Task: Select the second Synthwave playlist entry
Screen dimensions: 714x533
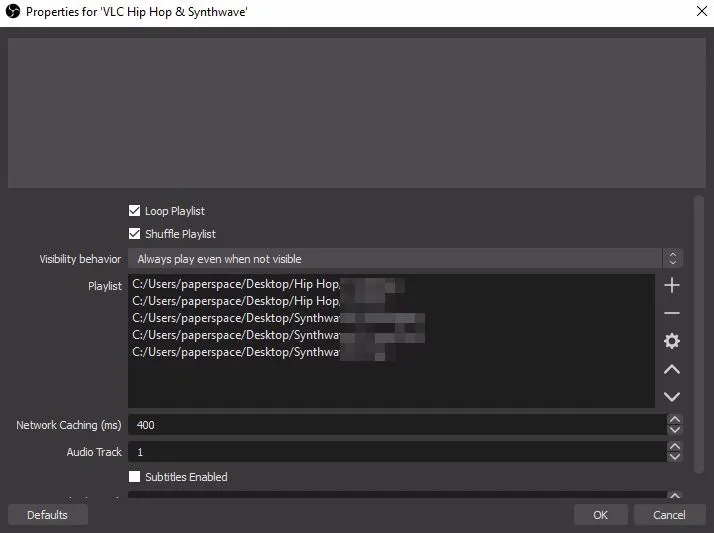Action: coord(392,335)
